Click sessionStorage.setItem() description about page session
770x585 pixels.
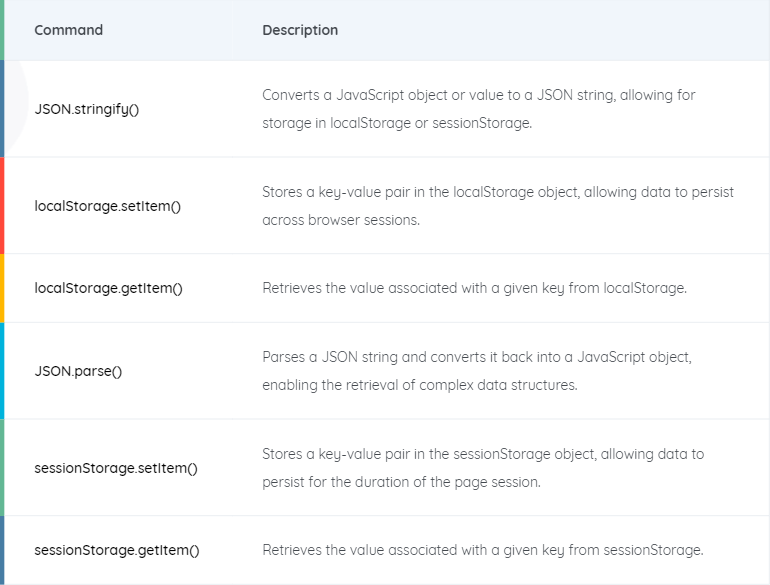coord(483,468)
